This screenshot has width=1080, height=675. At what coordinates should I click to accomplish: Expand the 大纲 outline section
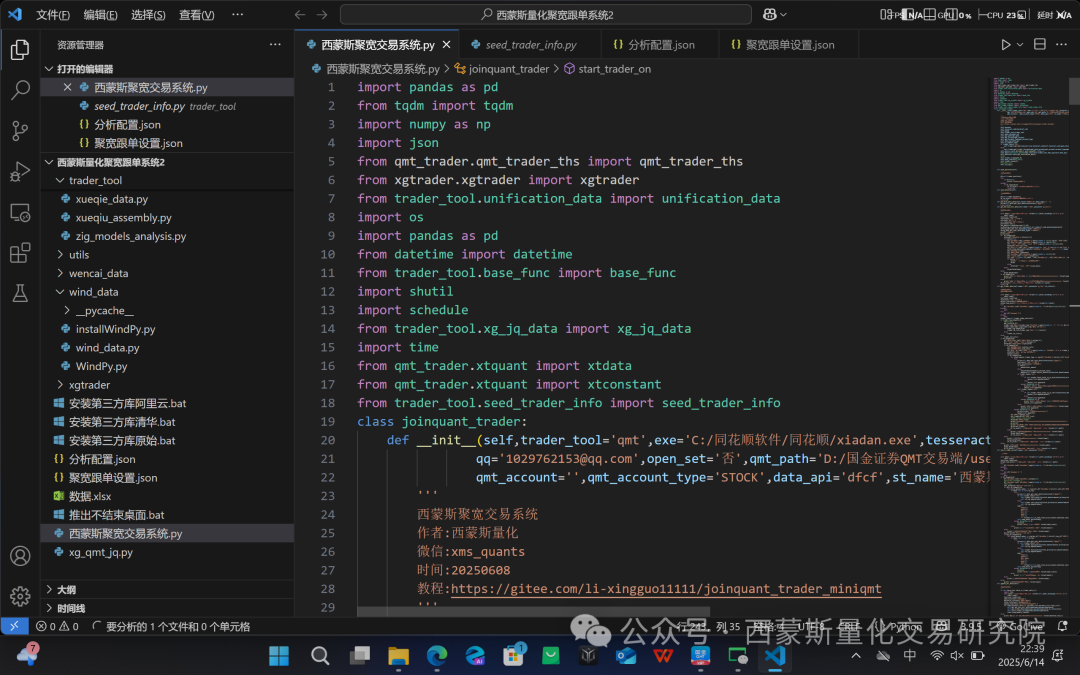[x=49, y=590]
